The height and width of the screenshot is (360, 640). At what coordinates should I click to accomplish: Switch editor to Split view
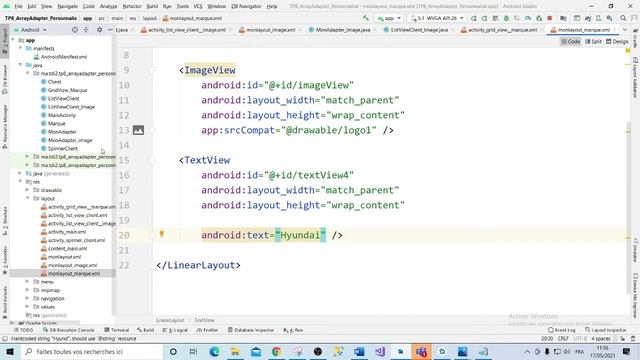(x=593, y=42)
